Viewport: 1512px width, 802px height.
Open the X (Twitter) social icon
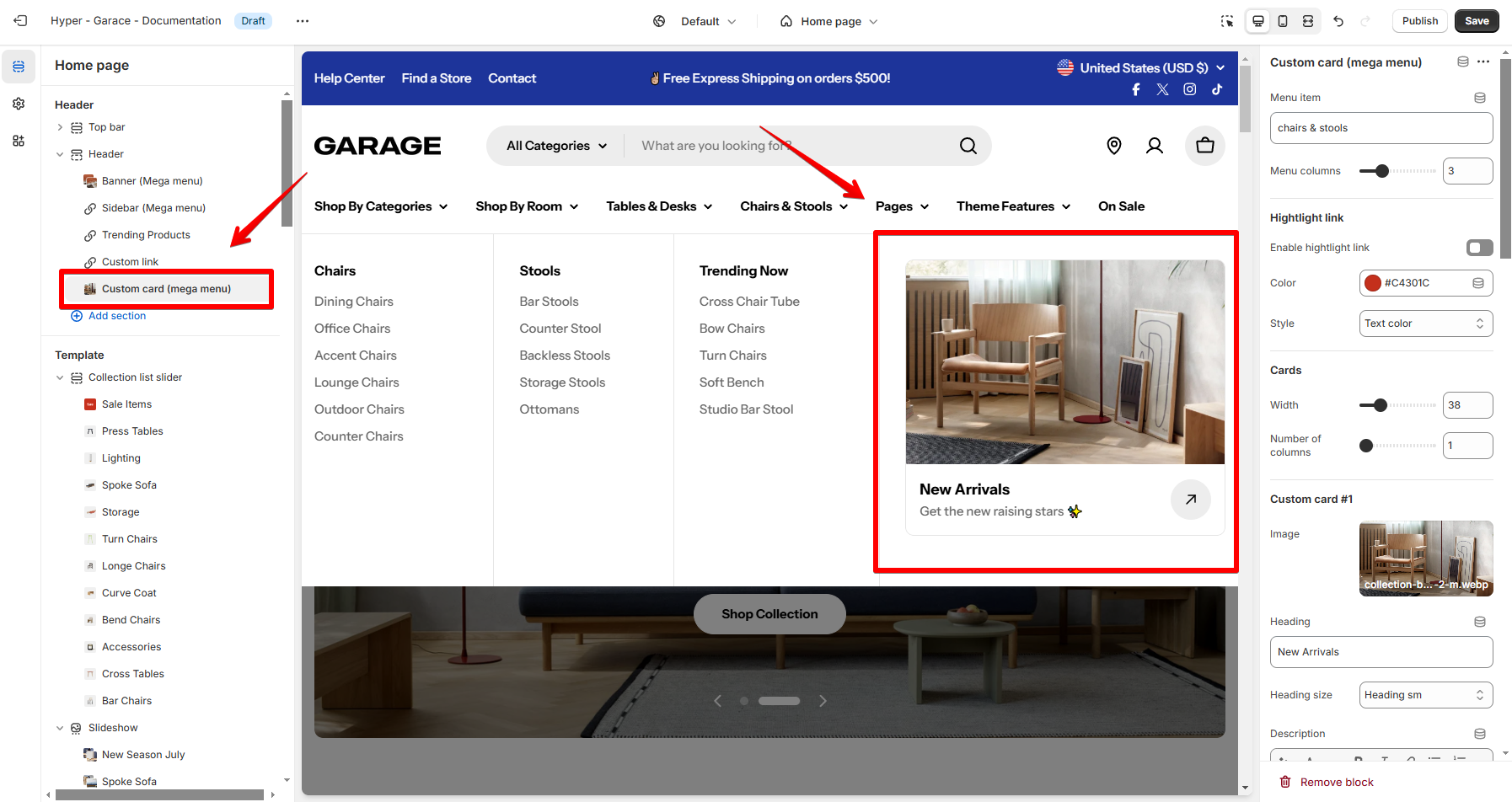coord(1163,89)
